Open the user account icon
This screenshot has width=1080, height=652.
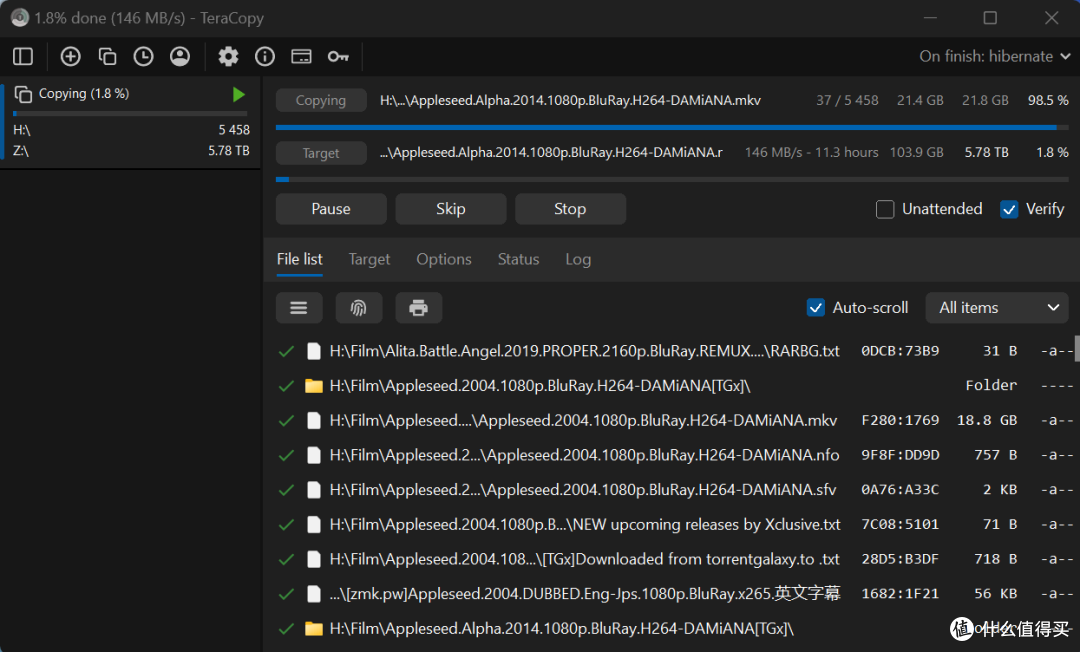pos(180,56)
